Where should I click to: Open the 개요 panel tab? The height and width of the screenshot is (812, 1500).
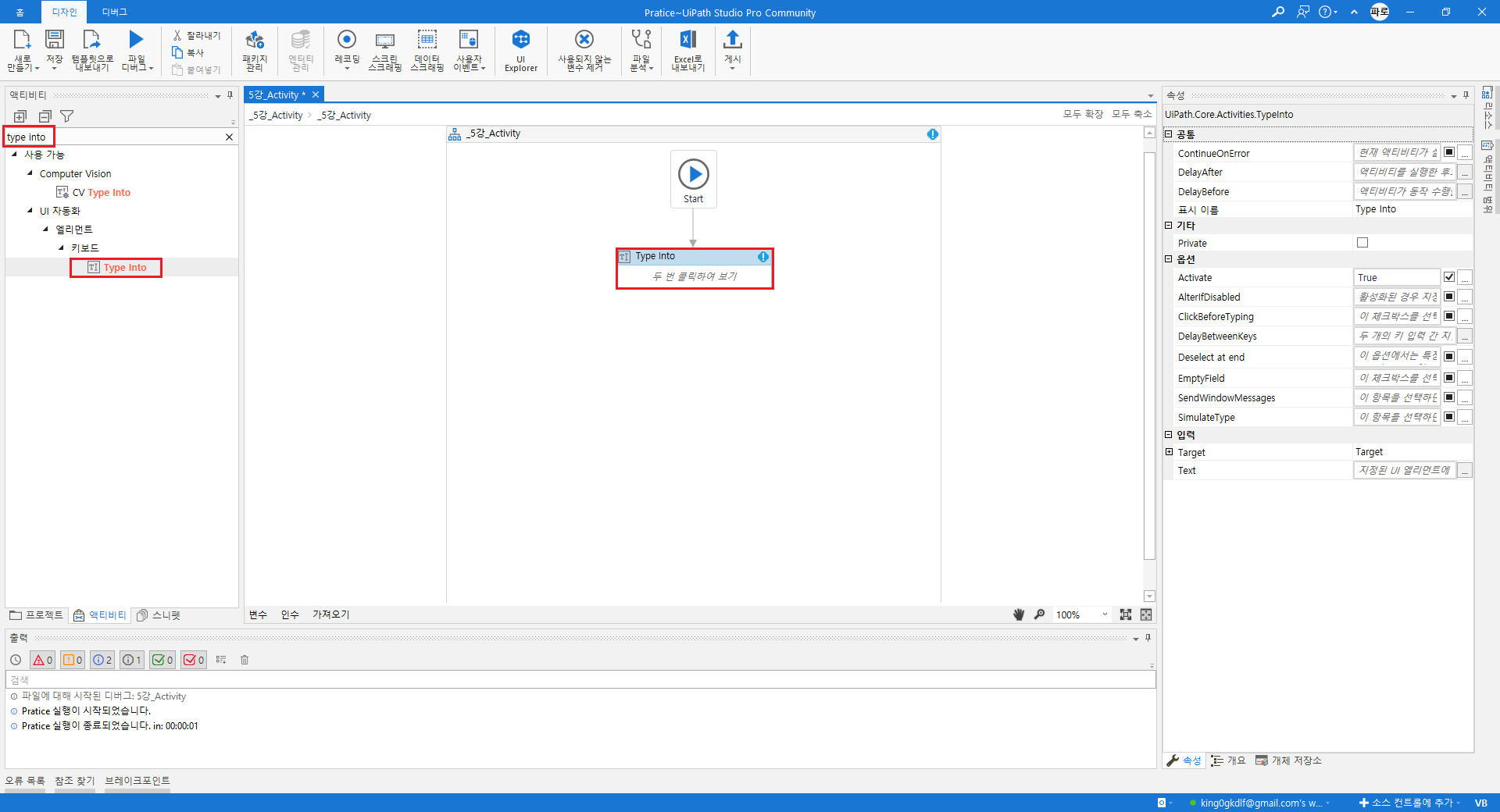tap(1228, 760)
